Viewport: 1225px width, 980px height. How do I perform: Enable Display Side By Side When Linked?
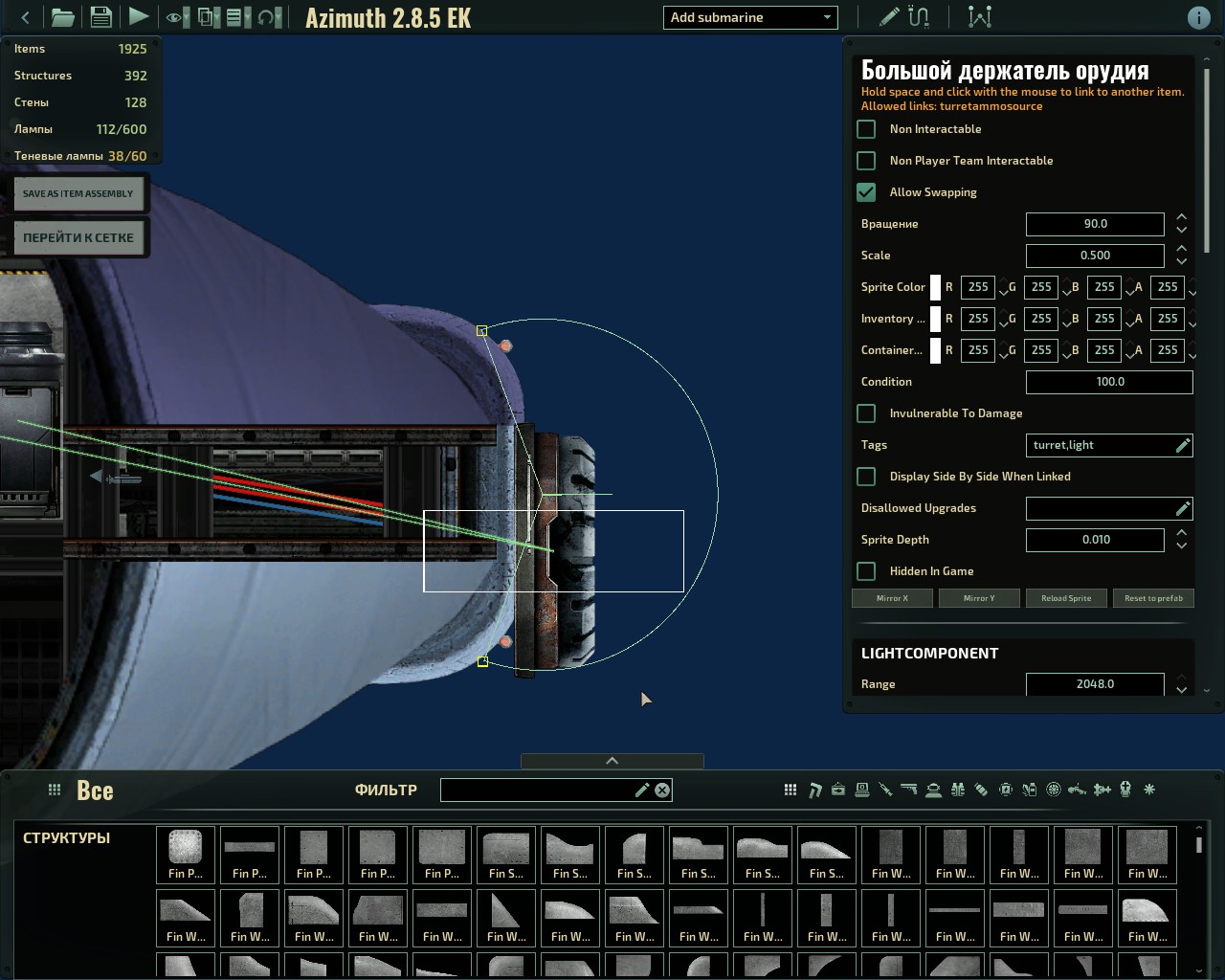tap(866, 476)
